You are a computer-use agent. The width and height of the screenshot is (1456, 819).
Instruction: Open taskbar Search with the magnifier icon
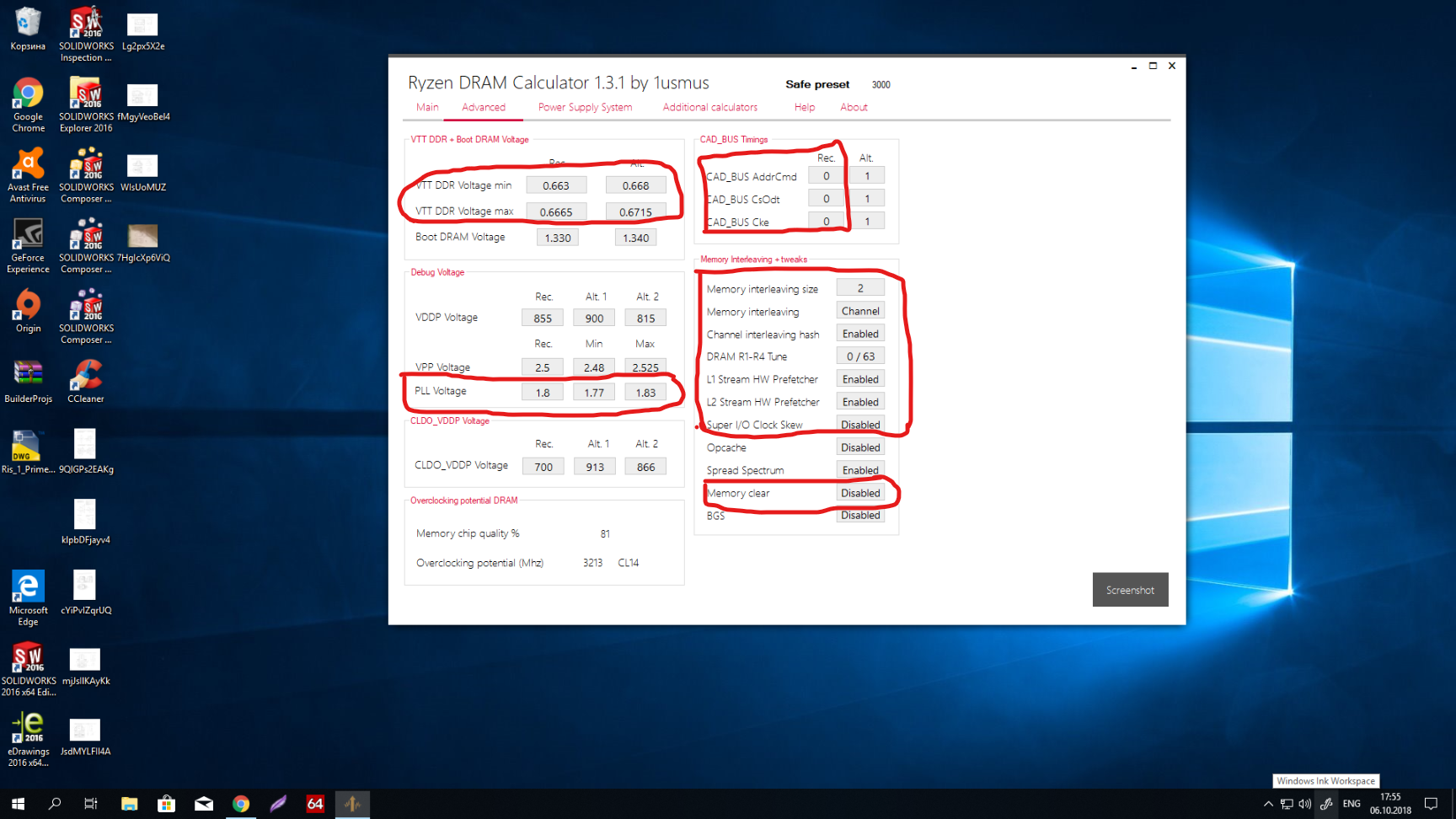click(55, 804)
